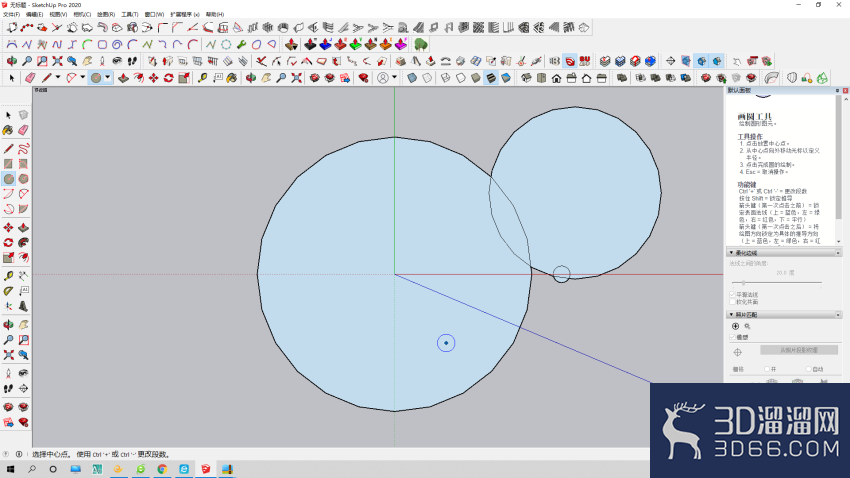The width and height of the screenshot is (850, 478).
Task: Click photo match settings gear icon
Action: pyautogui.click(x=748, y=326)
